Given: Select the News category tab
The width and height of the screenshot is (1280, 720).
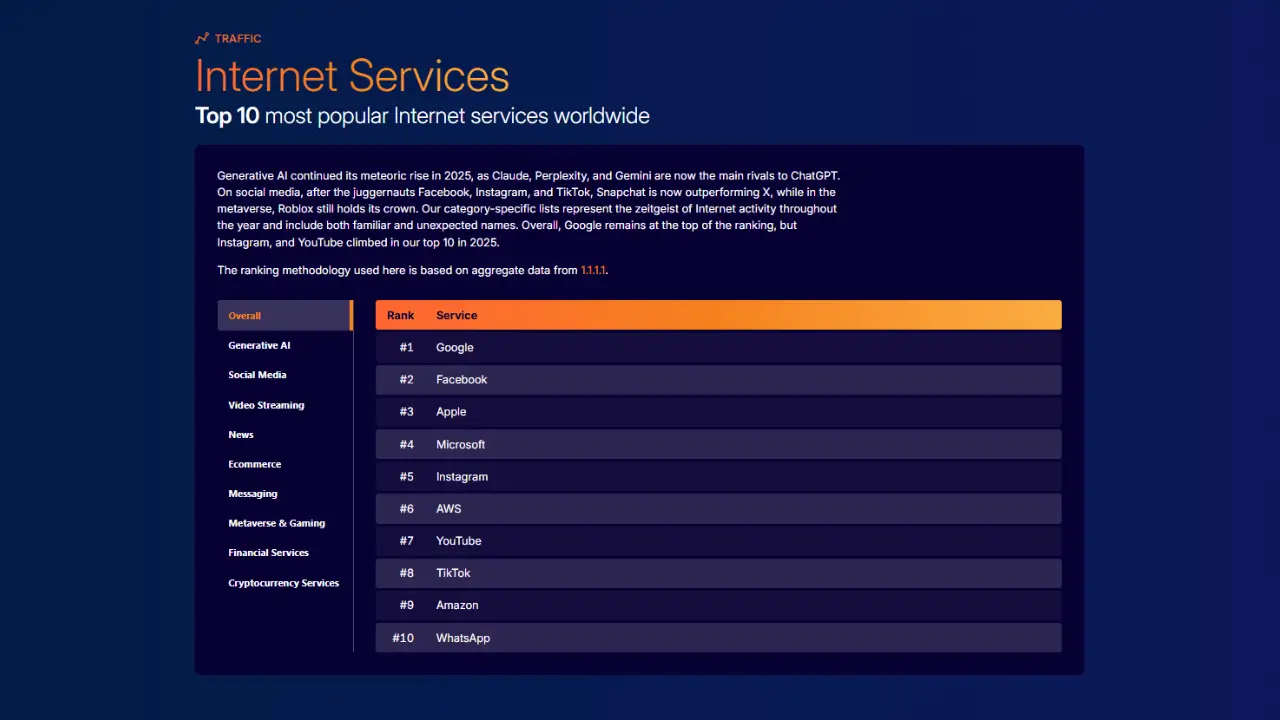Looking at the screenshot, I should (x=241, y=435).
